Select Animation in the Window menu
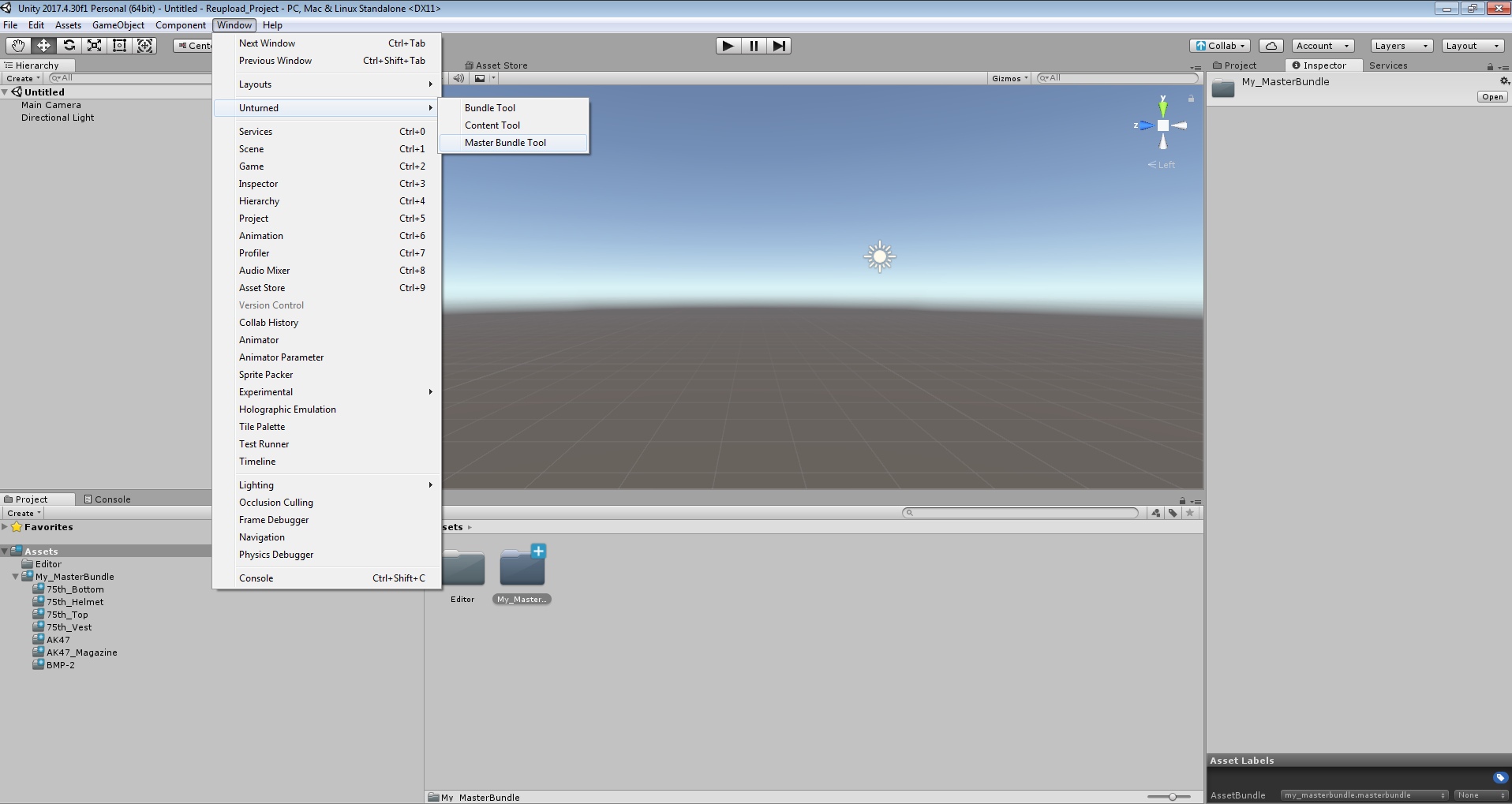Viewport: 1512px width, 804px height. point(327,236)
